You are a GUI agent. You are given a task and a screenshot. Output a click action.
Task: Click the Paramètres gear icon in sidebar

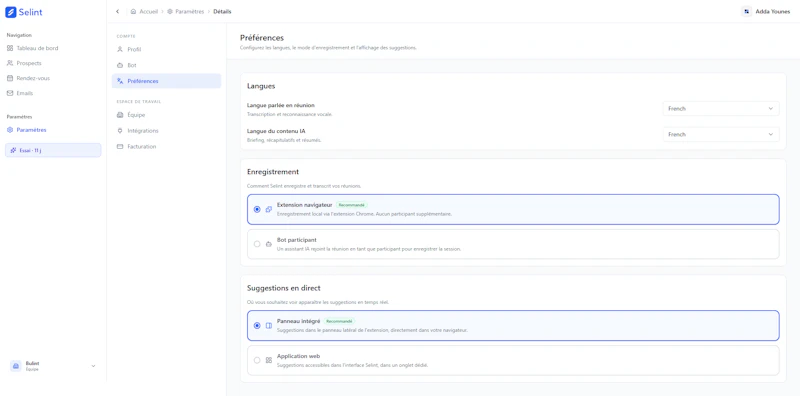click(10, 130)
